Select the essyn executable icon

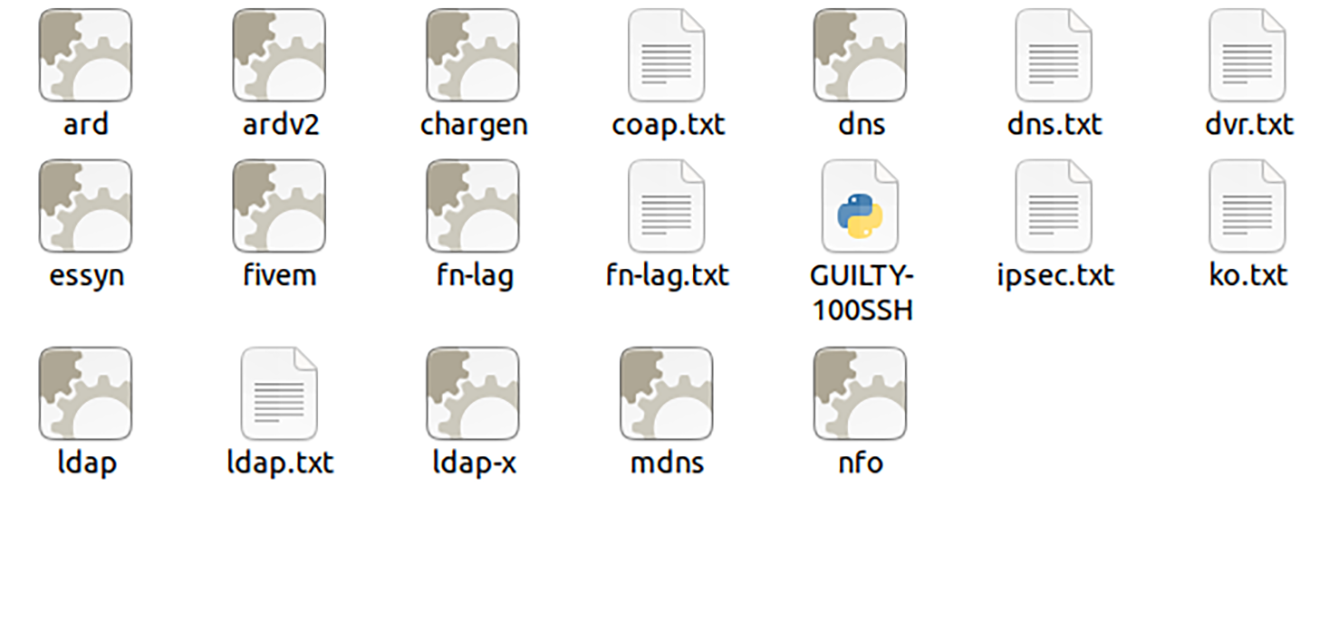[x=85, y=206]
